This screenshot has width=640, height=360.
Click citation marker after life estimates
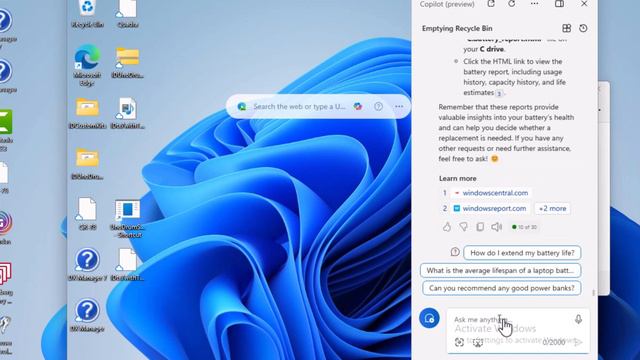[x=499, y=93]
